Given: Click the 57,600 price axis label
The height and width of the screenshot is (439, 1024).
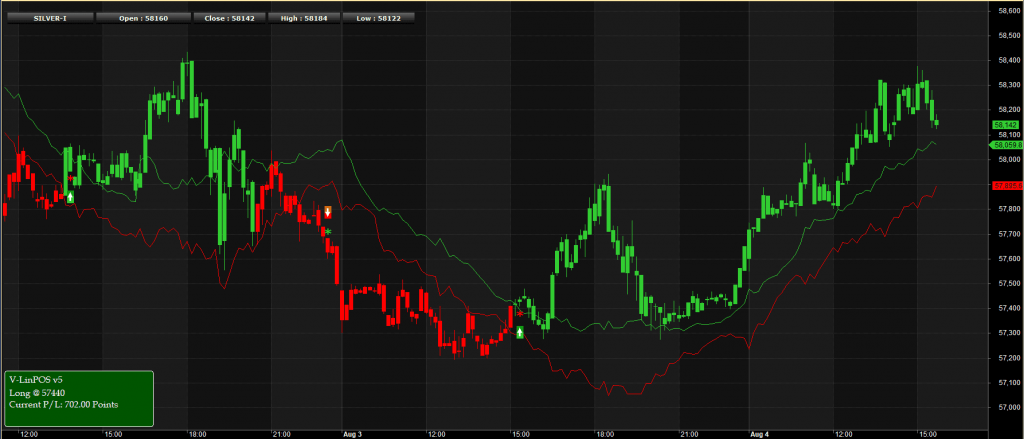Looking at the screenshot, I should [1008, 259].
